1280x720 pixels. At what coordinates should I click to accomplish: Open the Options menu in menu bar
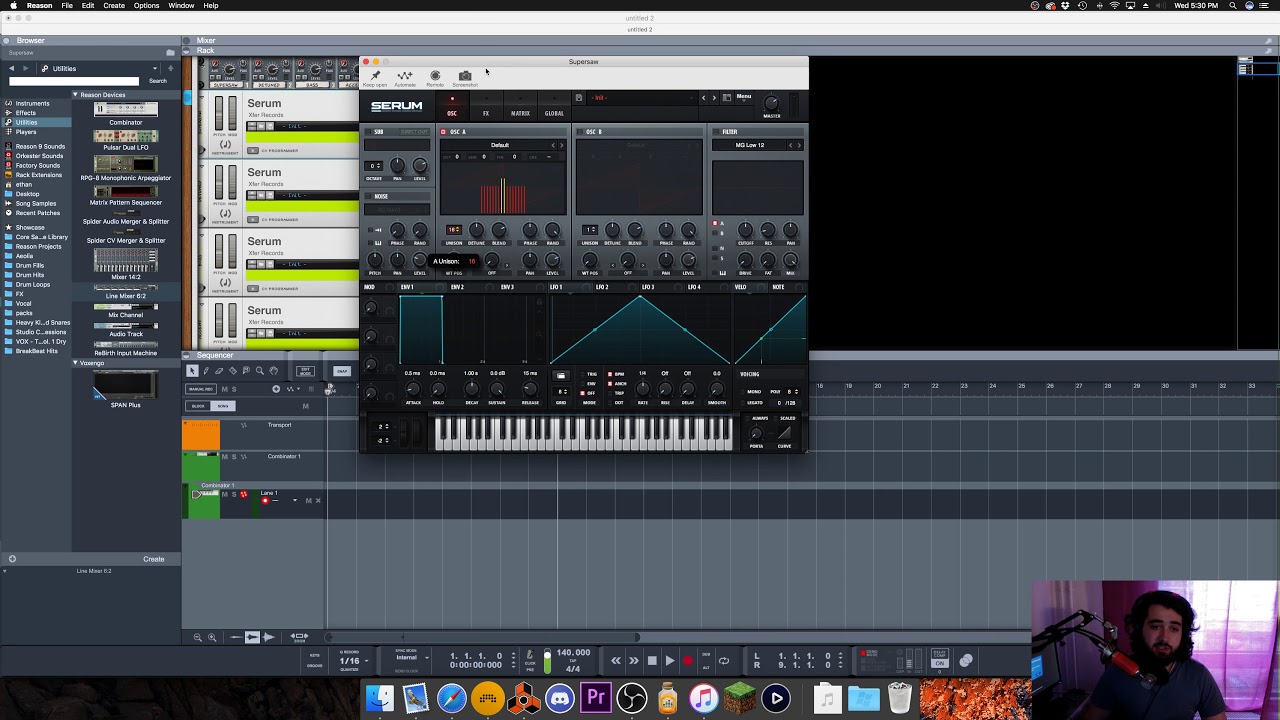(x=146, y=6)
